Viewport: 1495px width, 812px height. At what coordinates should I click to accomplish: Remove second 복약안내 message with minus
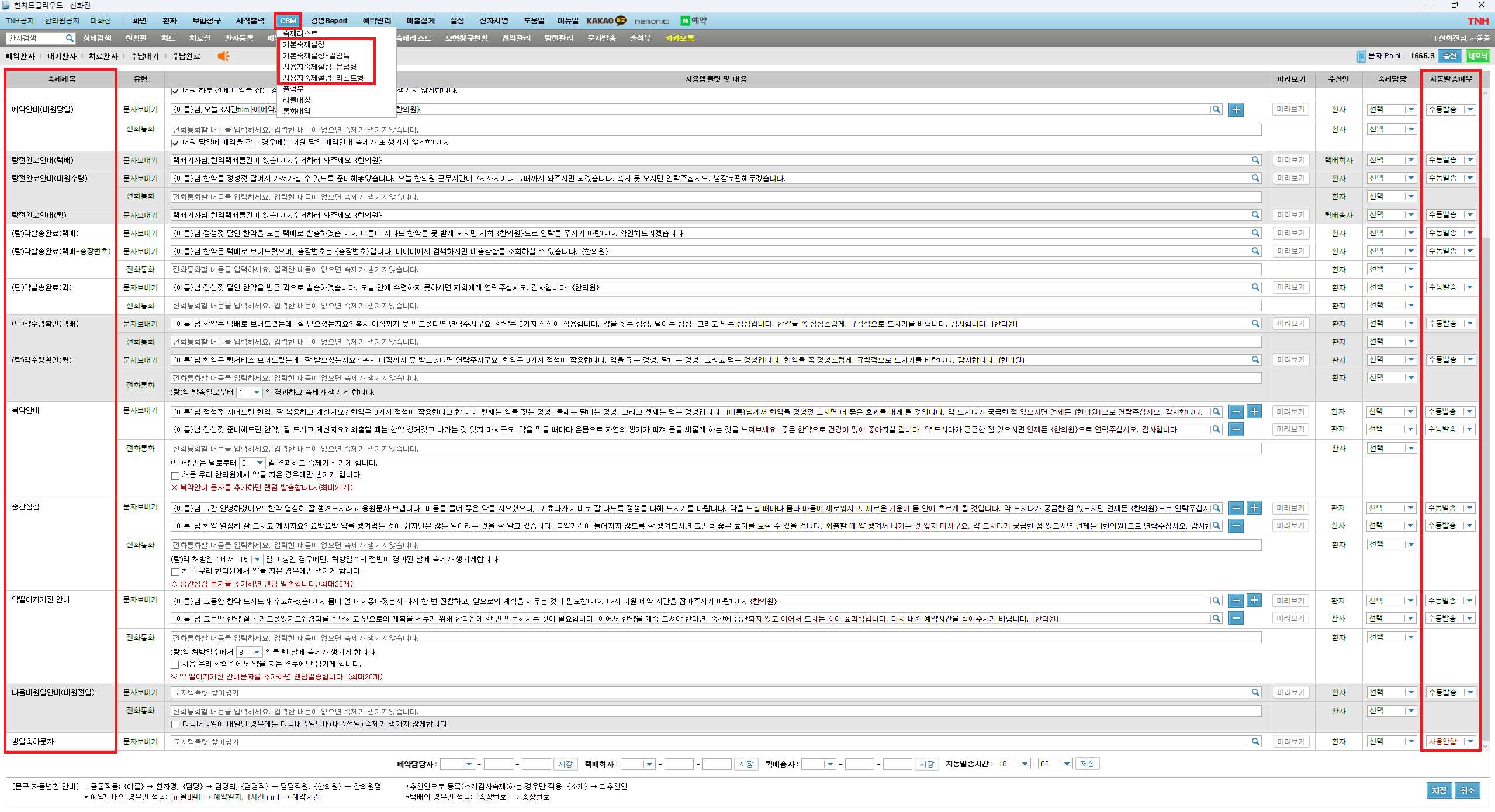[x=1236, y=430]
